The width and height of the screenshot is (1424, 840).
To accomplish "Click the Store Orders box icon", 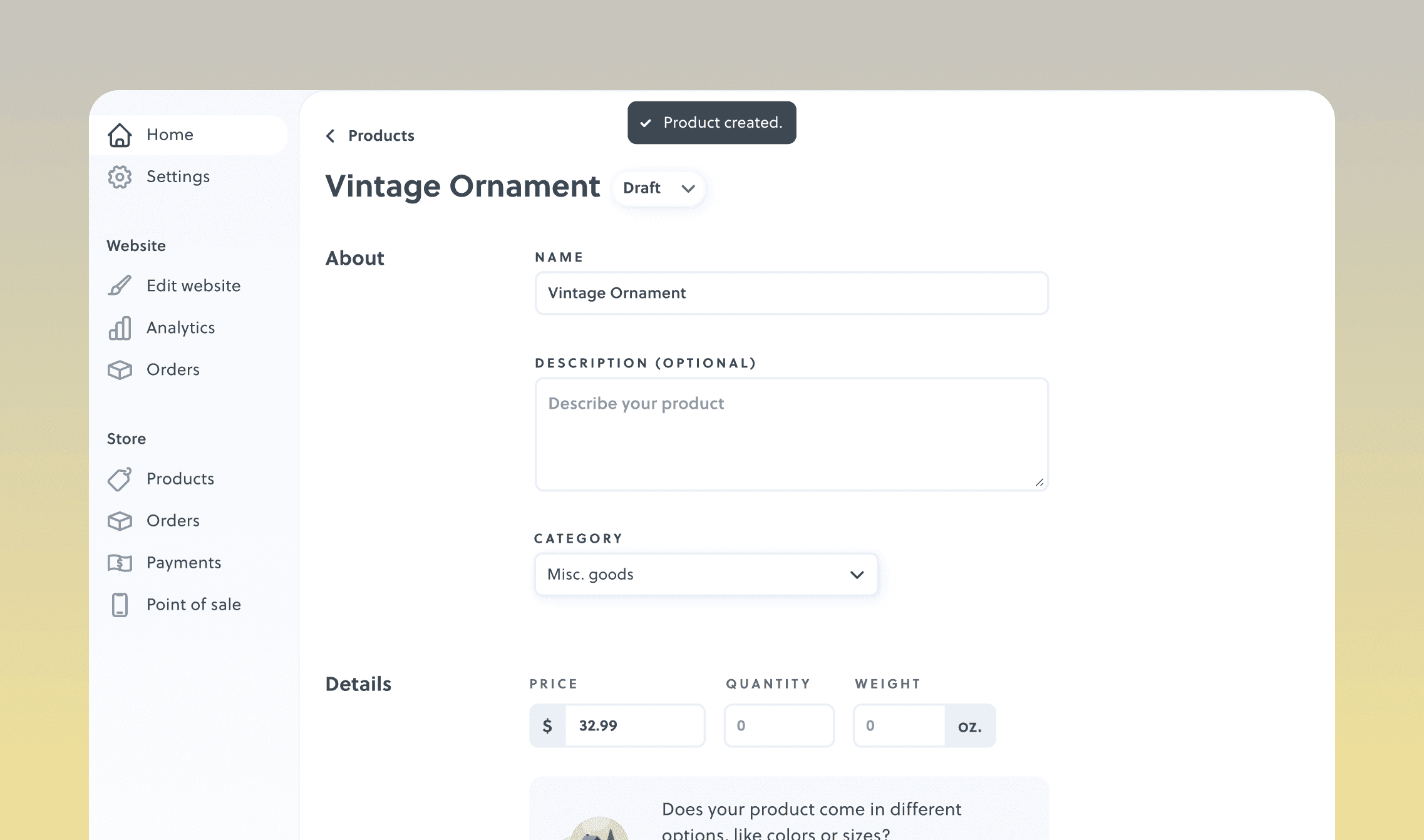I will pyautogui.click(x=120, y=521).
